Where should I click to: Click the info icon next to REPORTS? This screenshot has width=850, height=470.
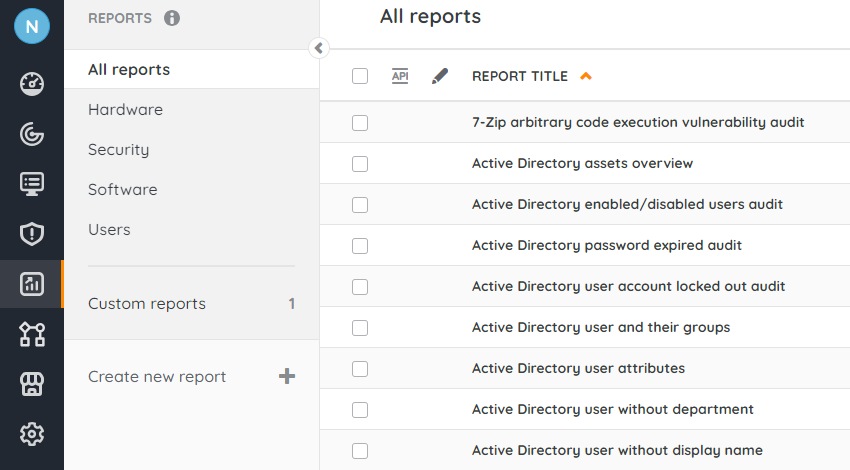(x=172, y=18)
